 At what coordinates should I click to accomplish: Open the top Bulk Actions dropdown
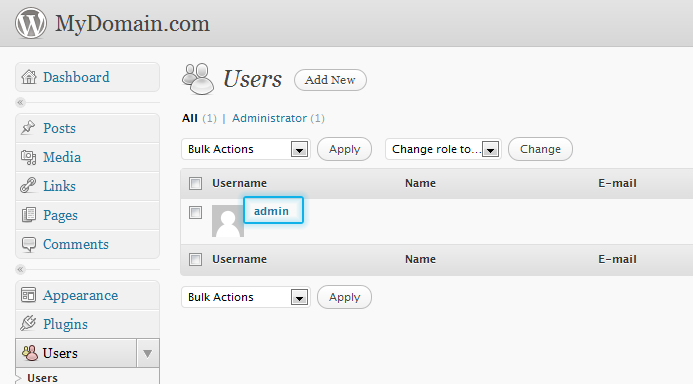[245, 149]
